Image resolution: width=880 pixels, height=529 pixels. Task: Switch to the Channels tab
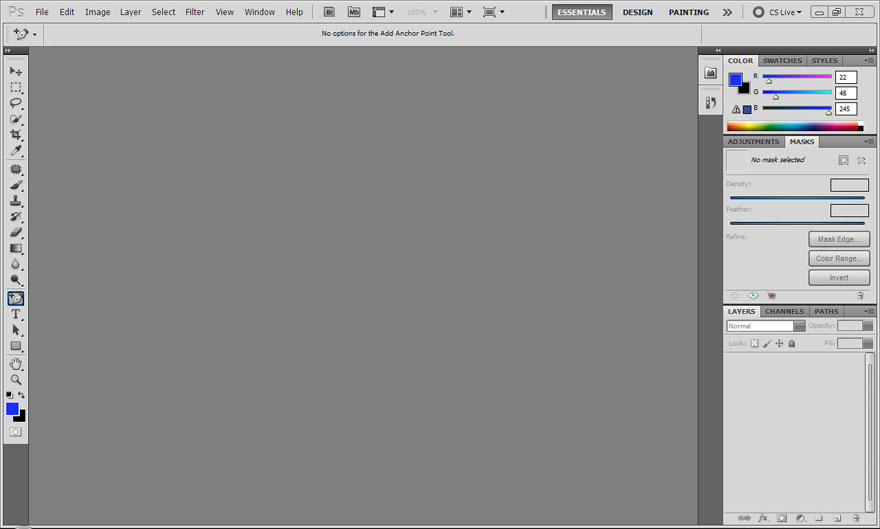(x=784, y=311)
